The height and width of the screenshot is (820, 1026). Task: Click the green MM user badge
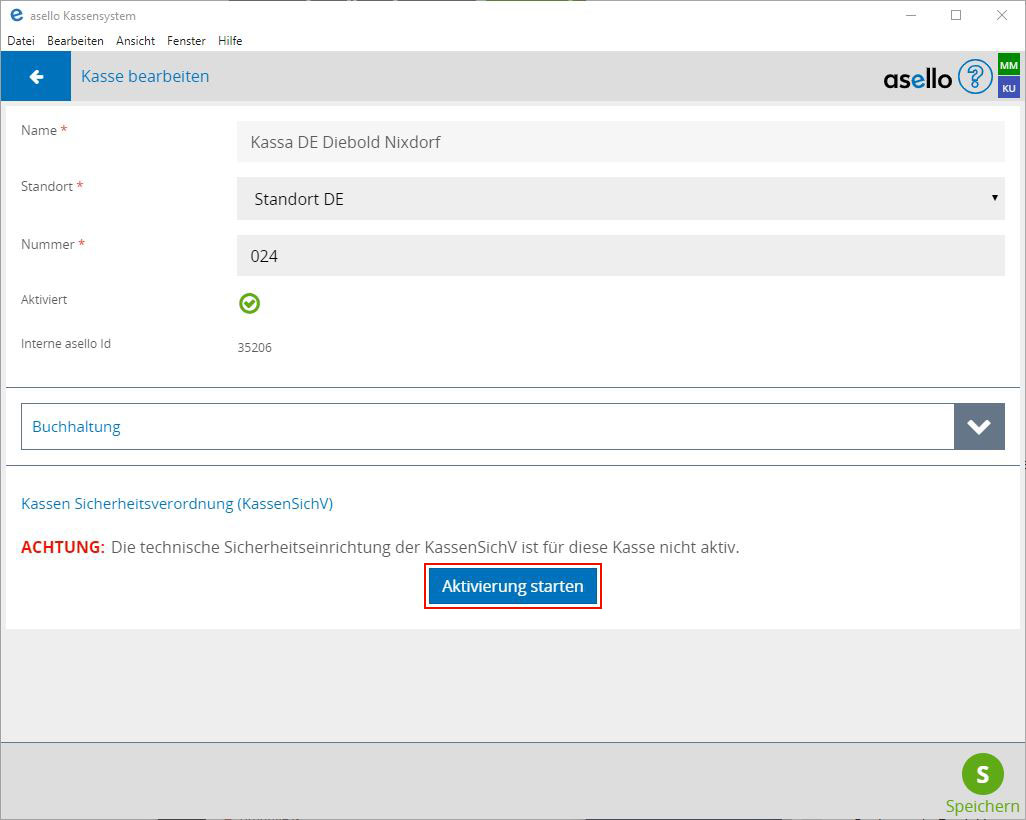point(1008,65)
